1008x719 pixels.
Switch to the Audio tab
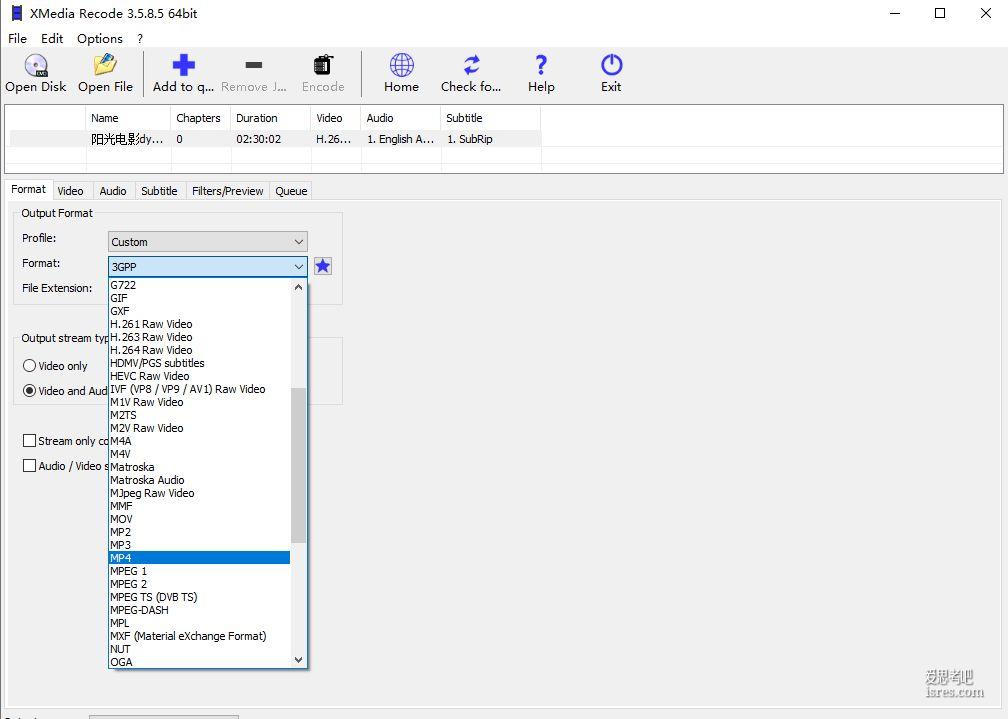(x=112, y=191)
